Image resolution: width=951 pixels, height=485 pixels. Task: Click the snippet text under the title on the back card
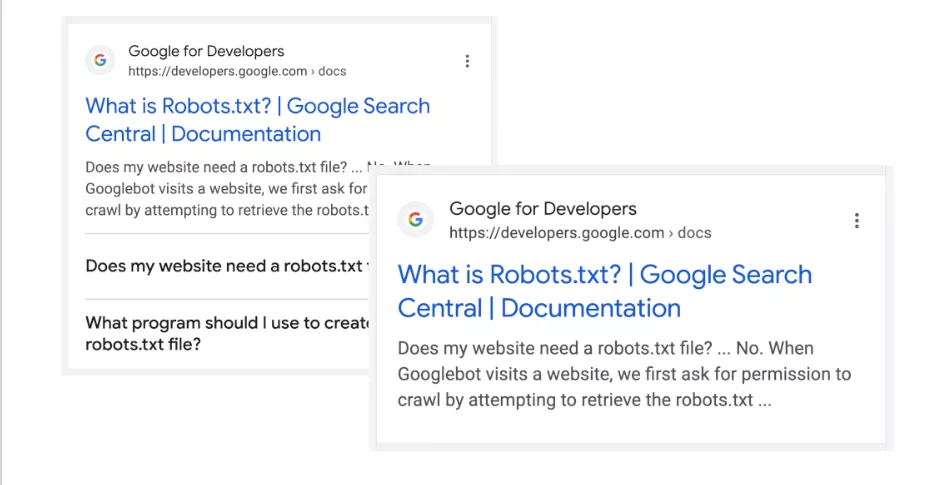[x=227, y=189]
